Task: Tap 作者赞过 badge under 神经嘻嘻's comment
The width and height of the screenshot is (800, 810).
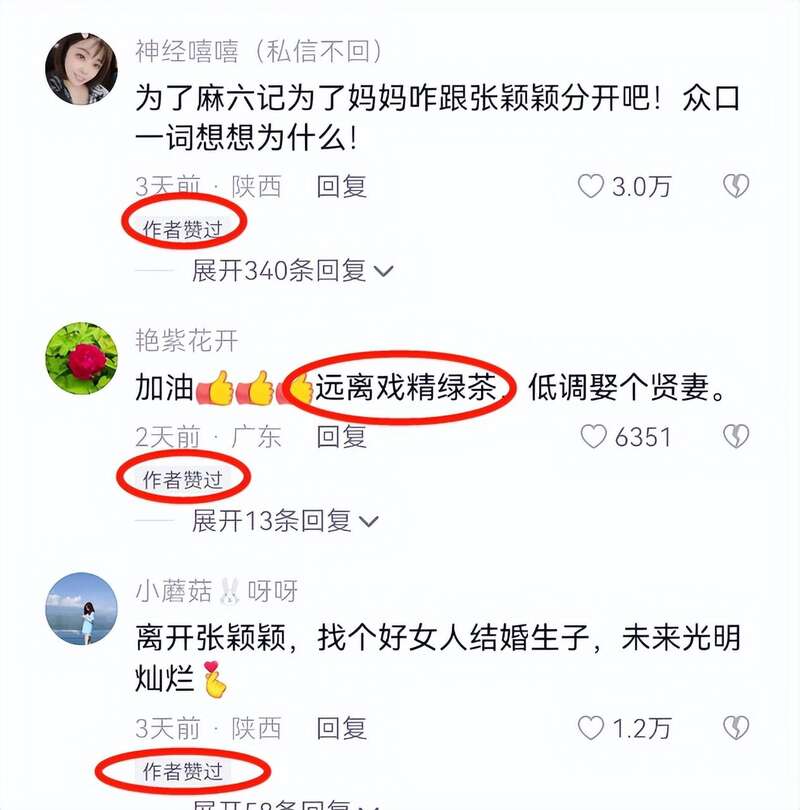Action: (183, 229)
